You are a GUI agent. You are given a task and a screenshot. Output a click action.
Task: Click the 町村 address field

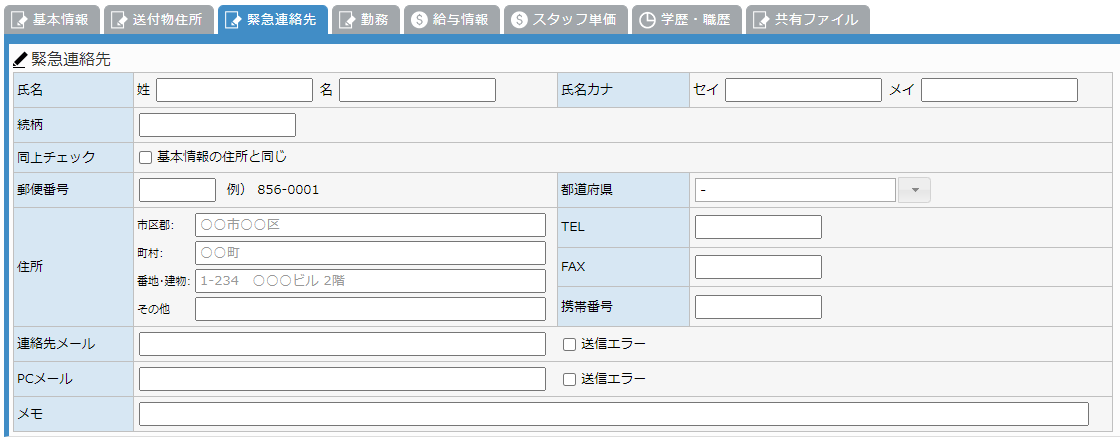(x=370, y=253)
